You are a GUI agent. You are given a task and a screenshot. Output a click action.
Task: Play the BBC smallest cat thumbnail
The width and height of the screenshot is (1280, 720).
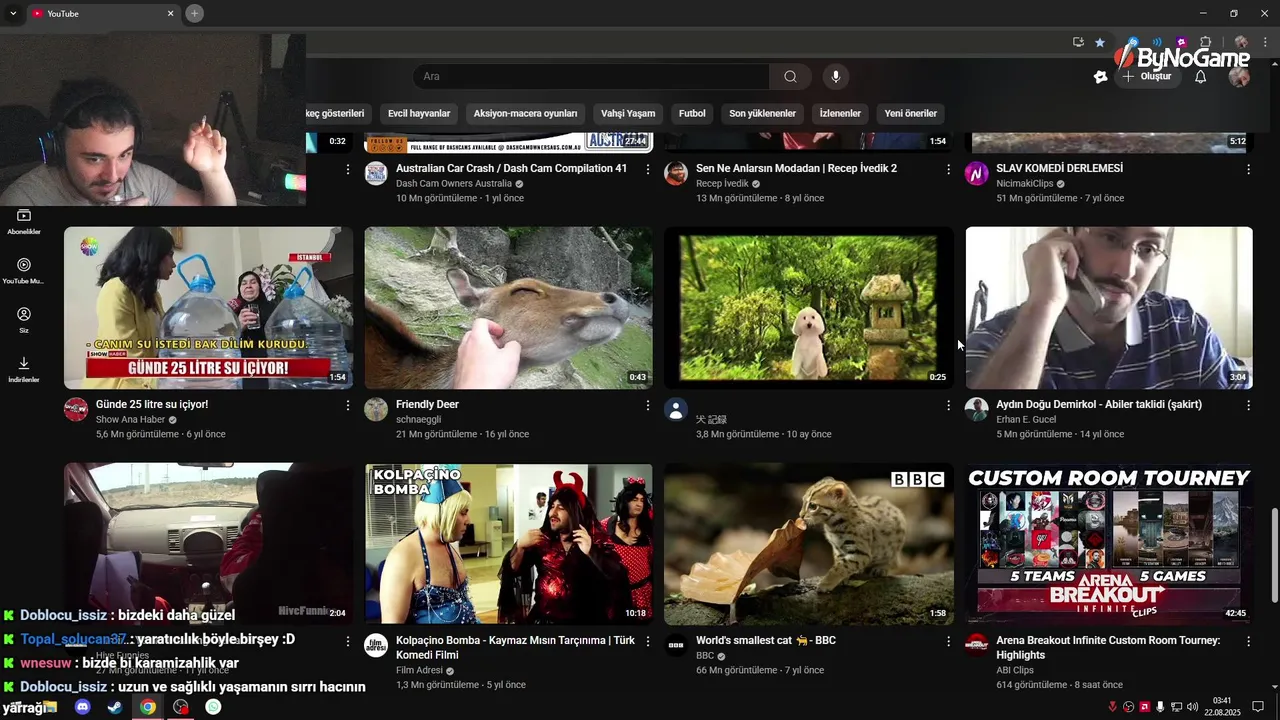pos(809,544)
